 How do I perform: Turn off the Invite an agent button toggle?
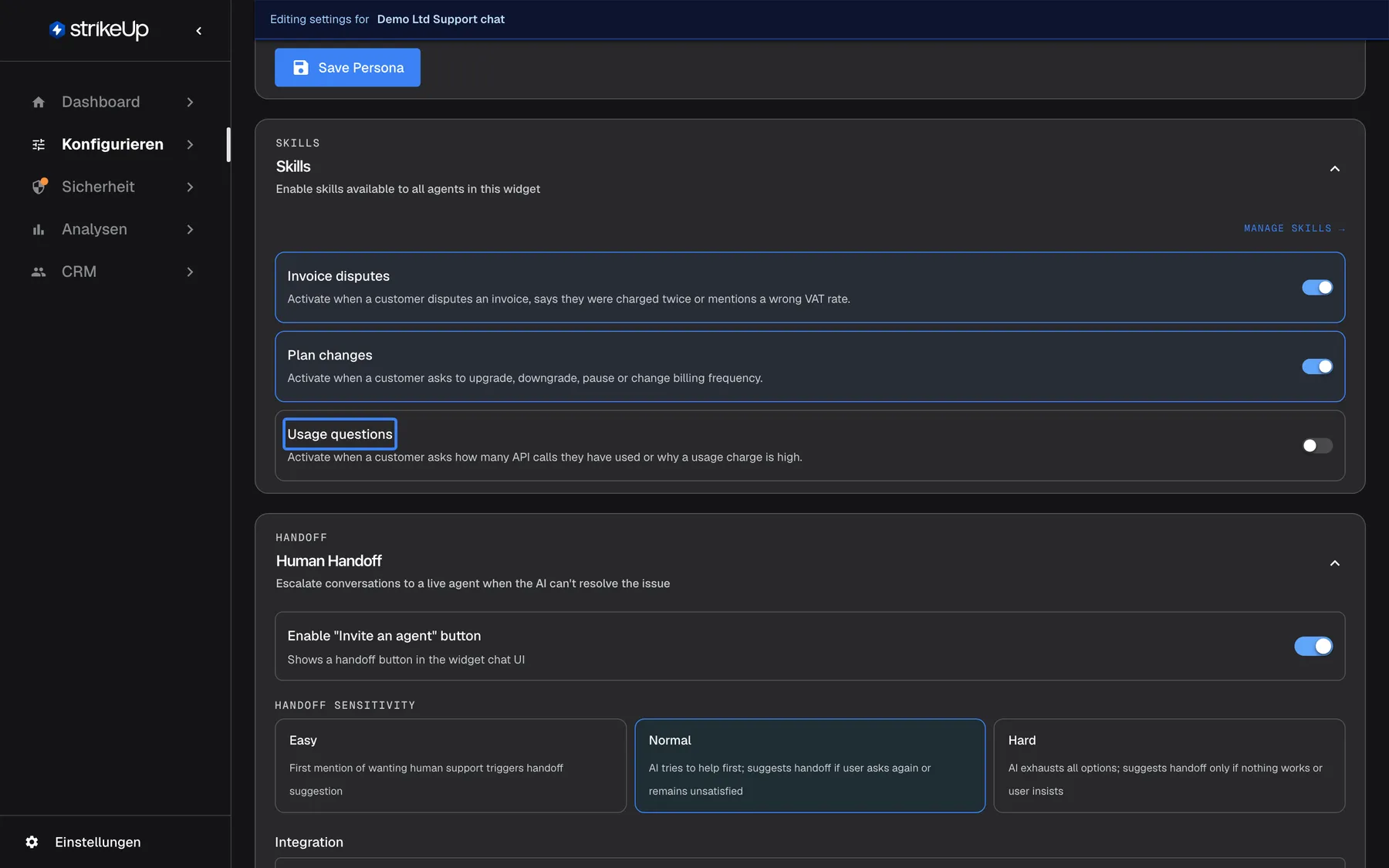[1313, 646]
